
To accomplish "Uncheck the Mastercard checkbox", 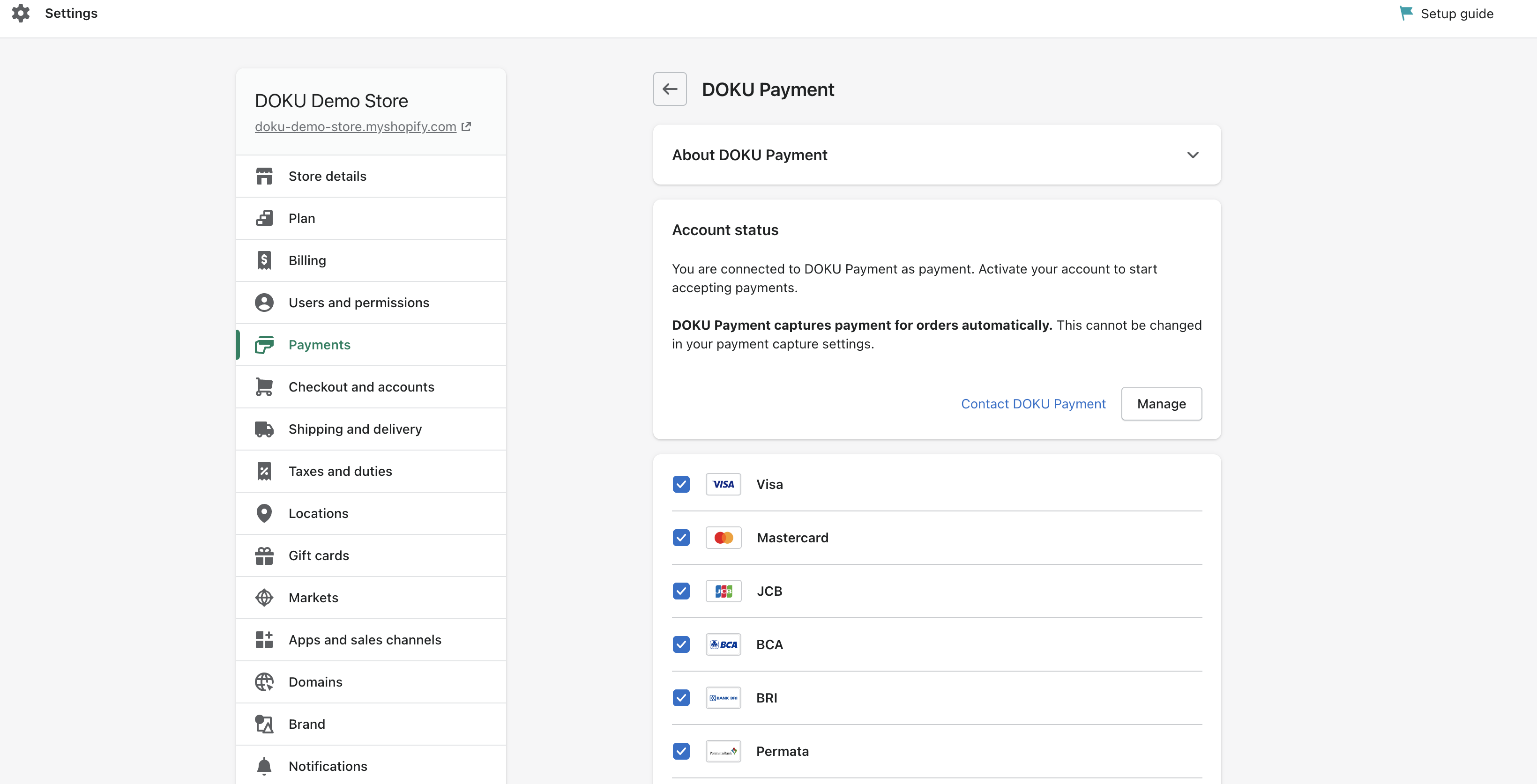I will (x=681, y=538).
